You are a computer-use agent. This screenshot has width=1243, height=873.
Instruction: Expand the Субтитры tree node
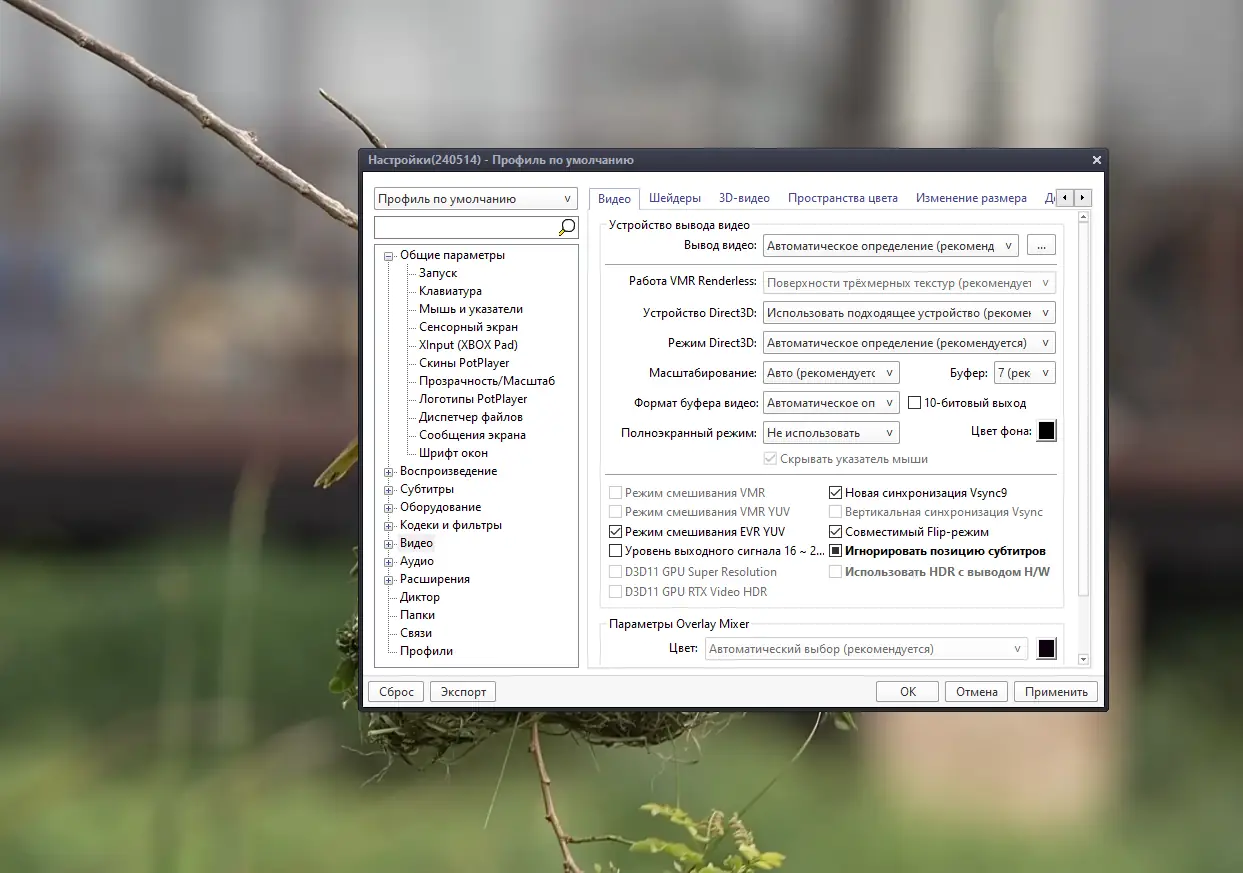389,490
